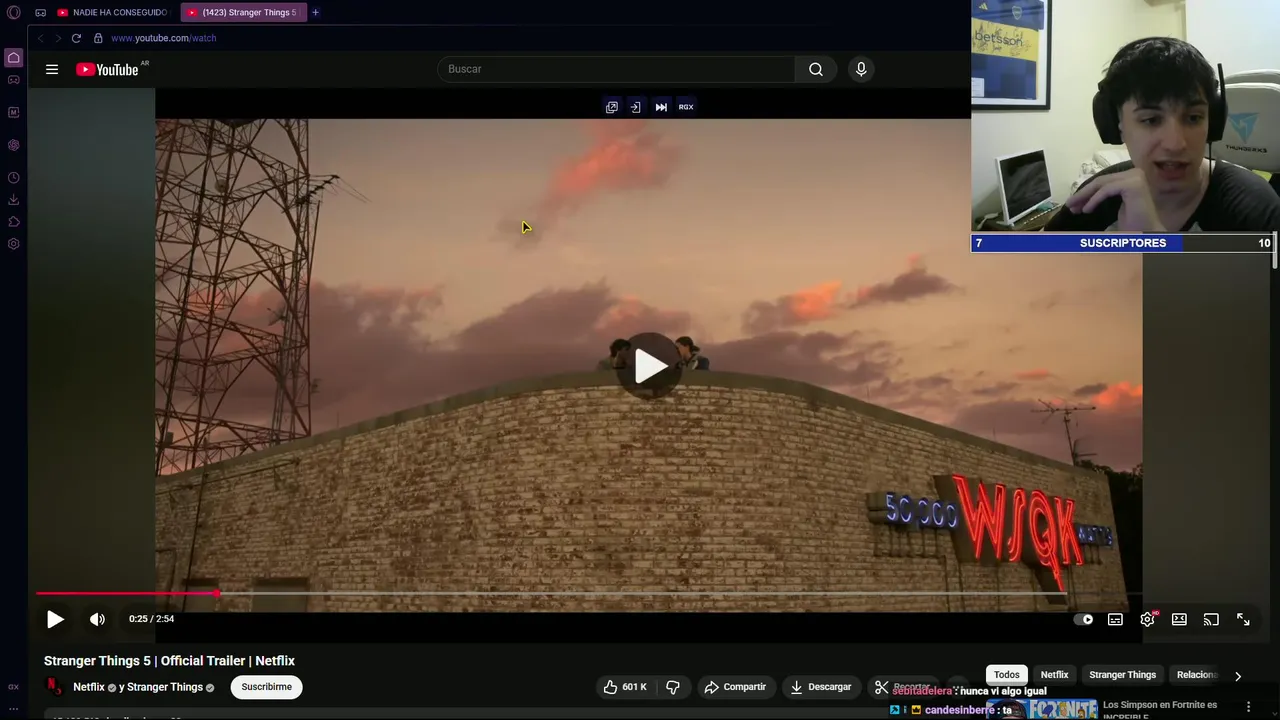Share the video via Compartir
Screen dimensions: 1280x720
click(735, 687)
